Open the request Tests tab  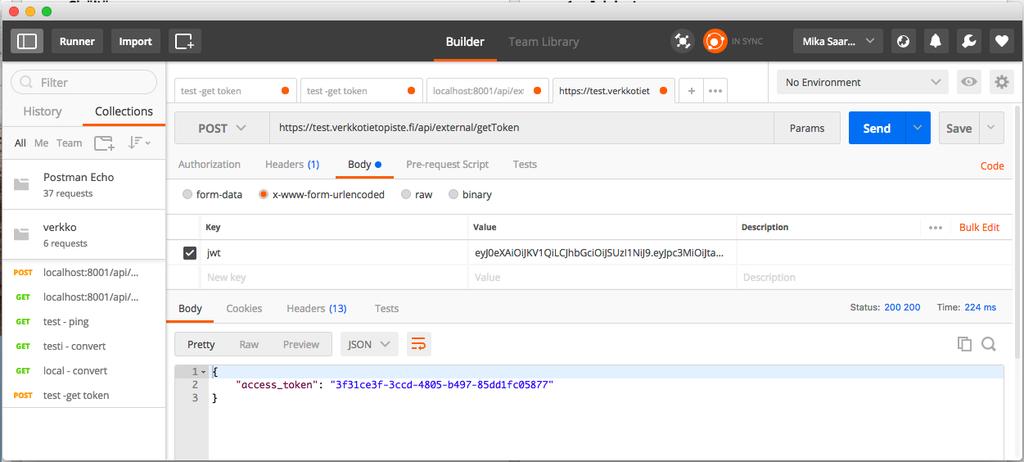524,164
